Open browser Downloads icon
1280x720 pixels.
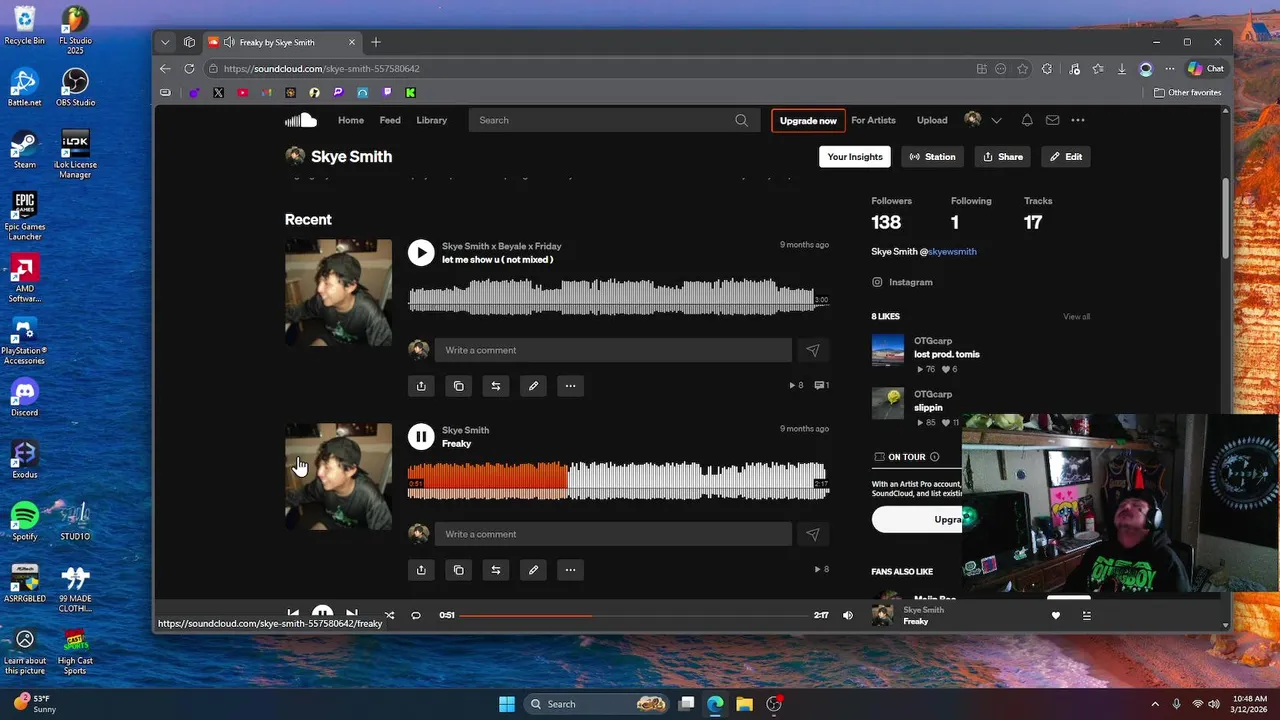coord(1122,69)
